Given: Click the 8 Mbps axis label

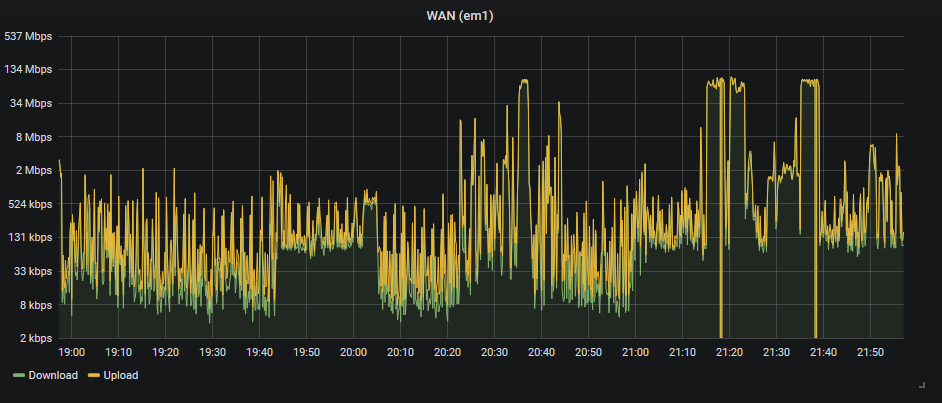Looking at the screenshot, I should pyautogui.click(x=33, y=137).
